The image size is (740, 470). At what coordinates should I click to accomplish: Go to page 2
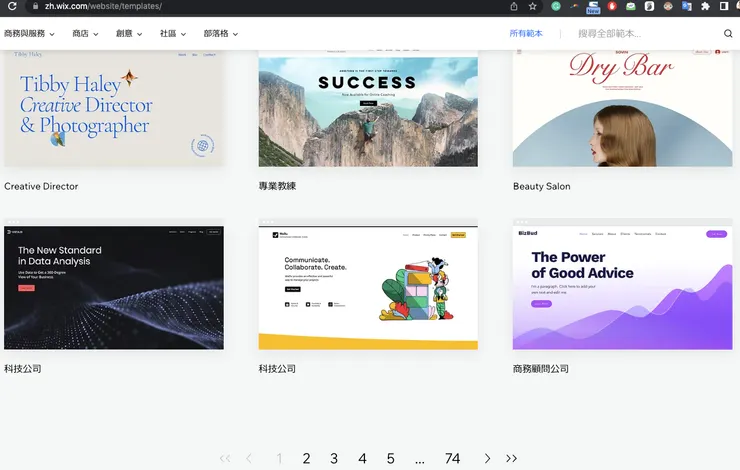(306, 458)
